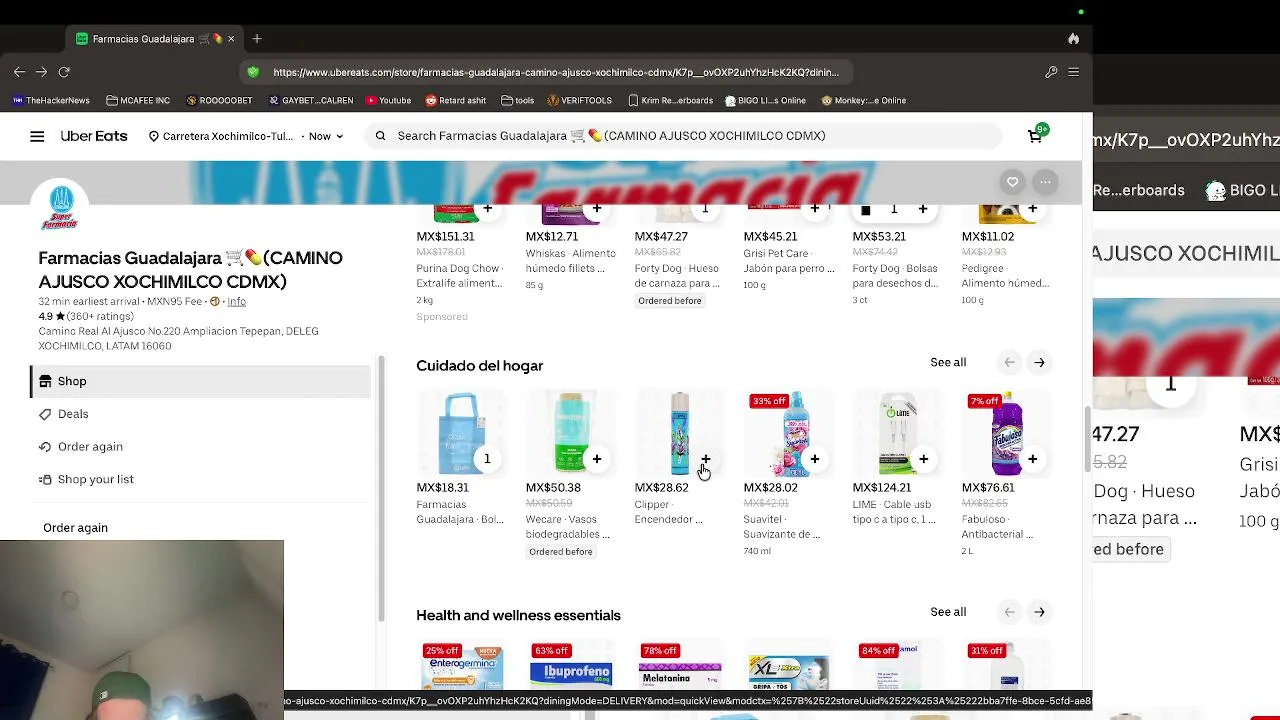Click the key icon in address bar
Viewport: 1280px width, 720px height.
[x=1051, y=72]
